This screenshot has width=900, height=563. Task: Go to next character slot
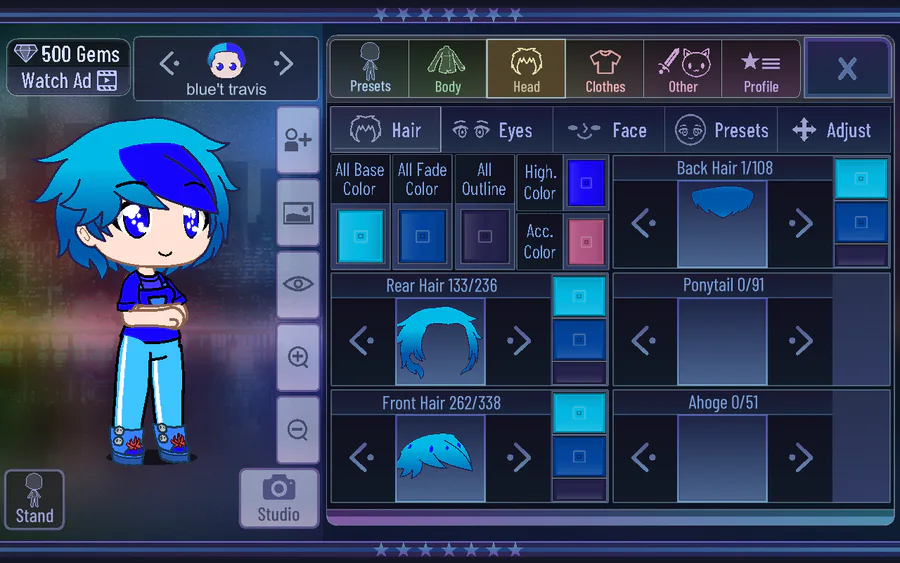point(284,63)
